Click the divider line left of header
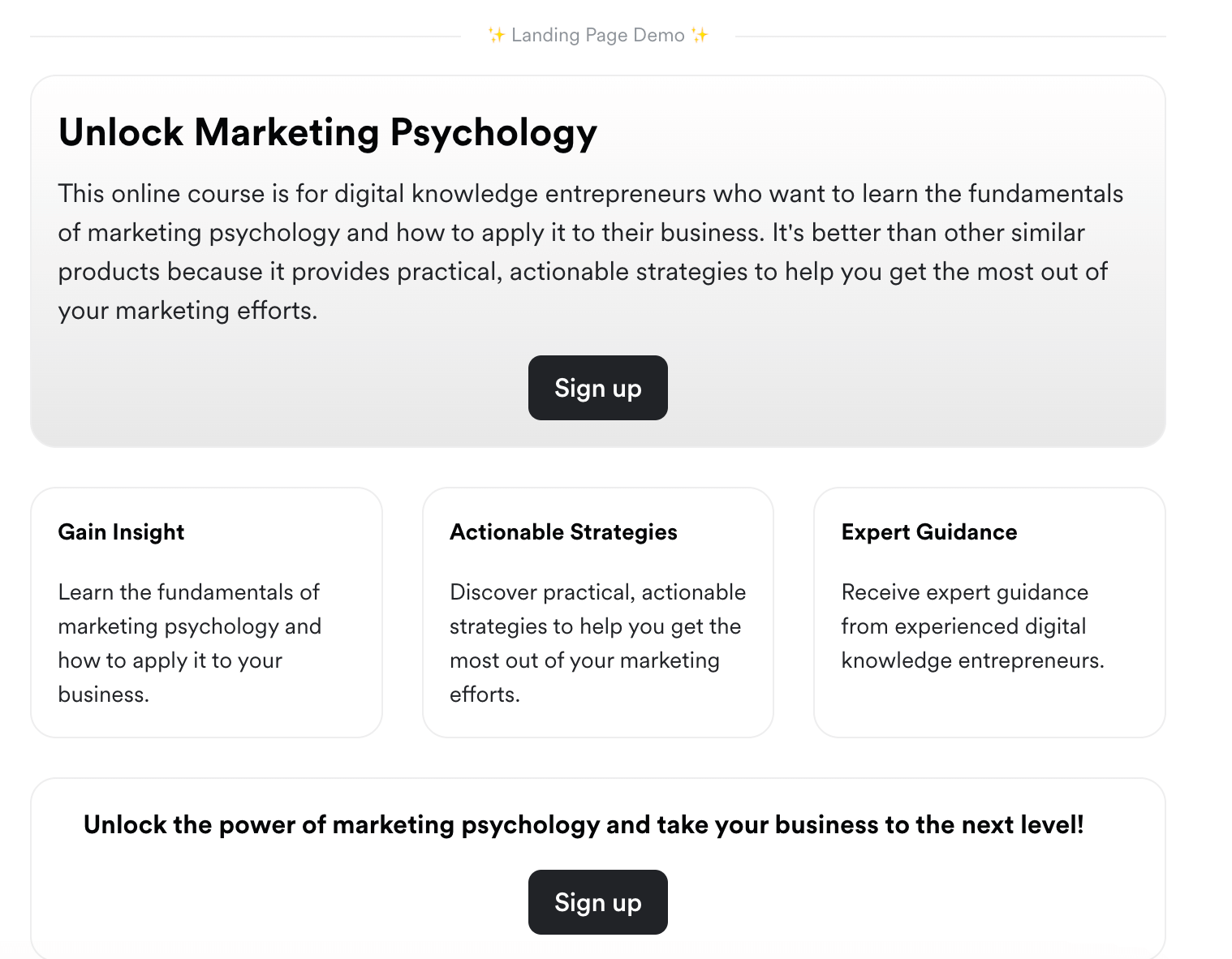This screenshot has width=1232, height=959. pyautogui.click(x=245, y=37)
